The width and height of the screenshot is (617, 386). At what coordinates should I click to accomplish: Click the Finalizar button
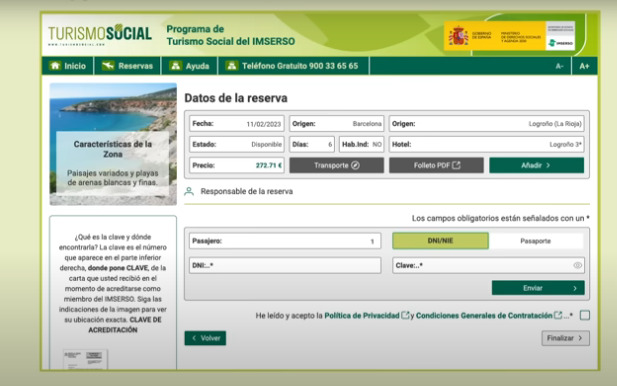click(x=565, y=338)
